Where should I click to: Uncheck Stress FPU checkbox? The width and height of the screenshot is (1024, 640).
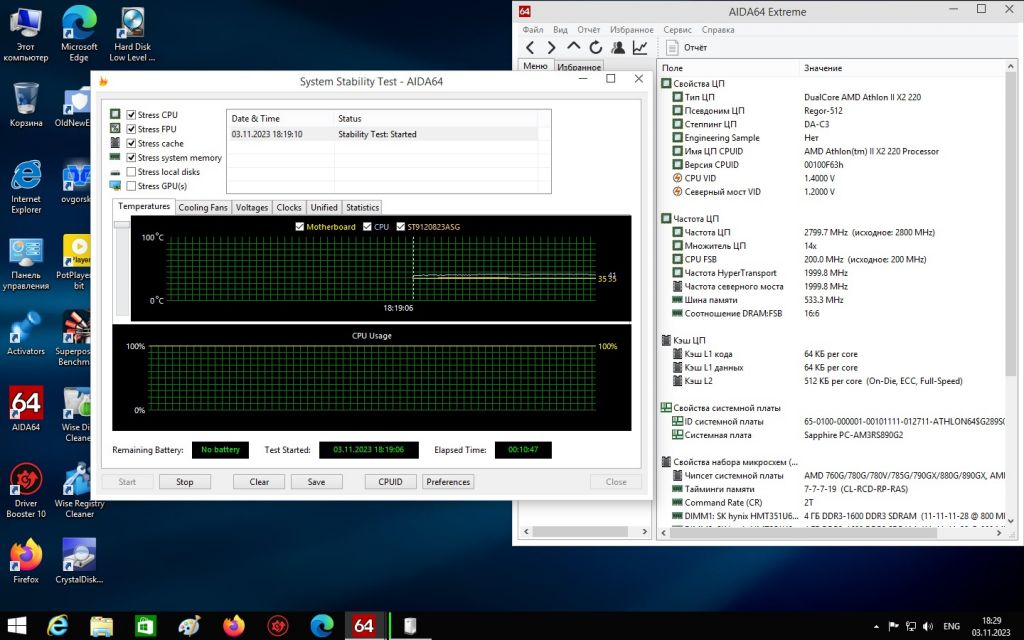click(131, 129)
